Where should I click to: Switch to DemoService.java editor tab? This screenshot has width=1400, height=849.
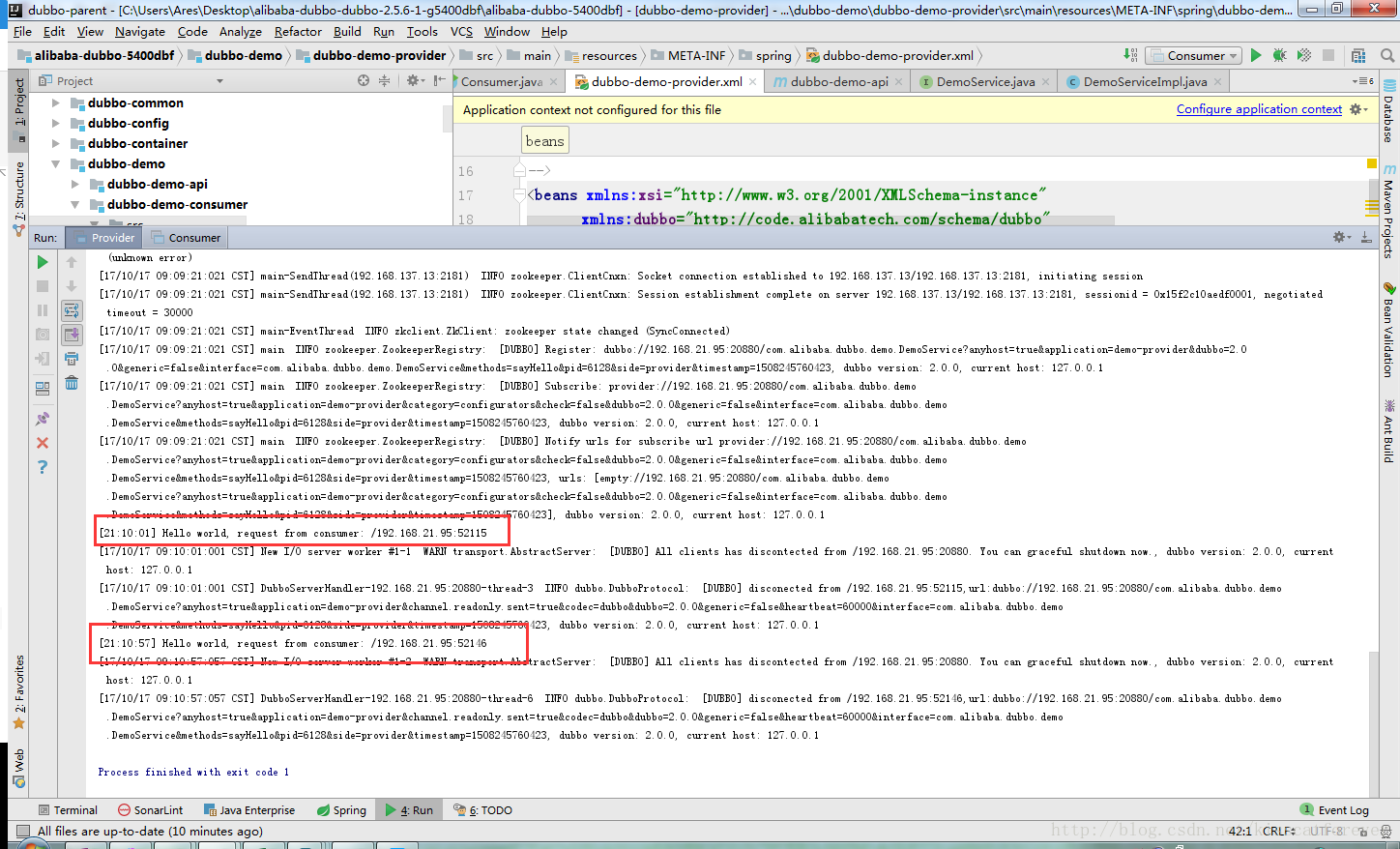[985, 81]
